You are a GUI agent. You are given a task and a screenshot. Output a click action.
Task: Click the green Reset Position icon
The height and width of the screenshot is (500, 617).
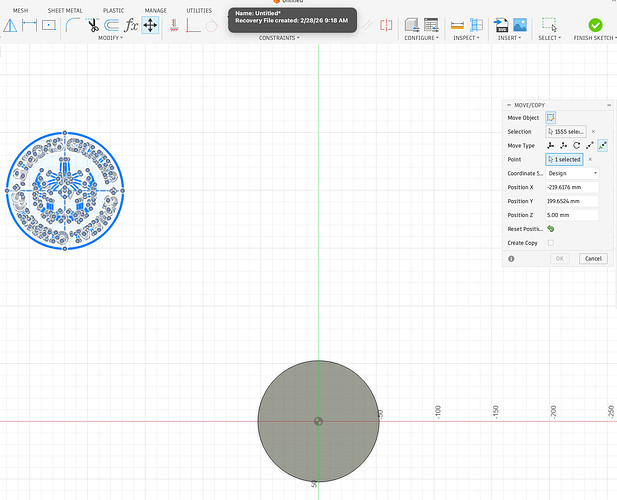tap(551, 229)
